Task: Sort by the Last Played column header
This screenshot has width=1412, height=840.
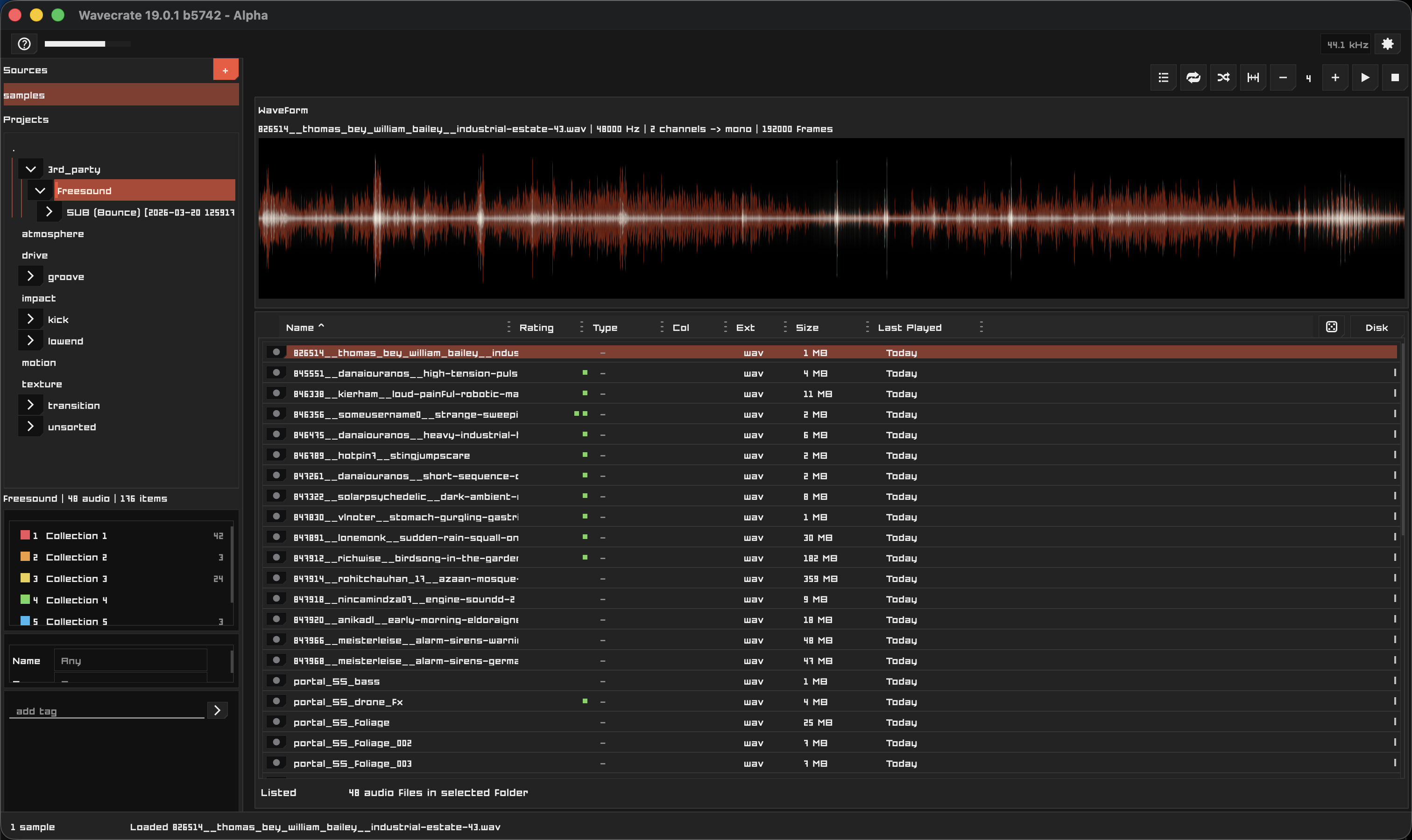Action: pyautogui.click(x=910, y=328)
